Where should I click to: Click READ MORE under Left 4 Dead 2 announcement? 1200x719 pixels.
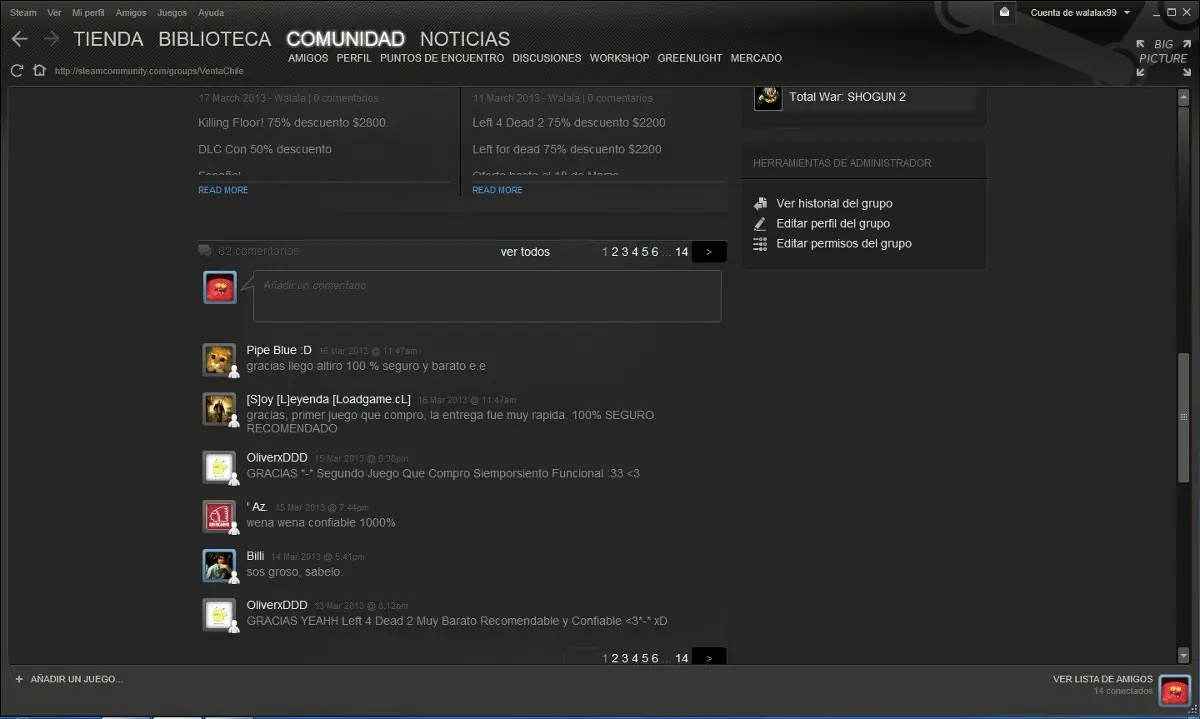[x=497, y=190]
